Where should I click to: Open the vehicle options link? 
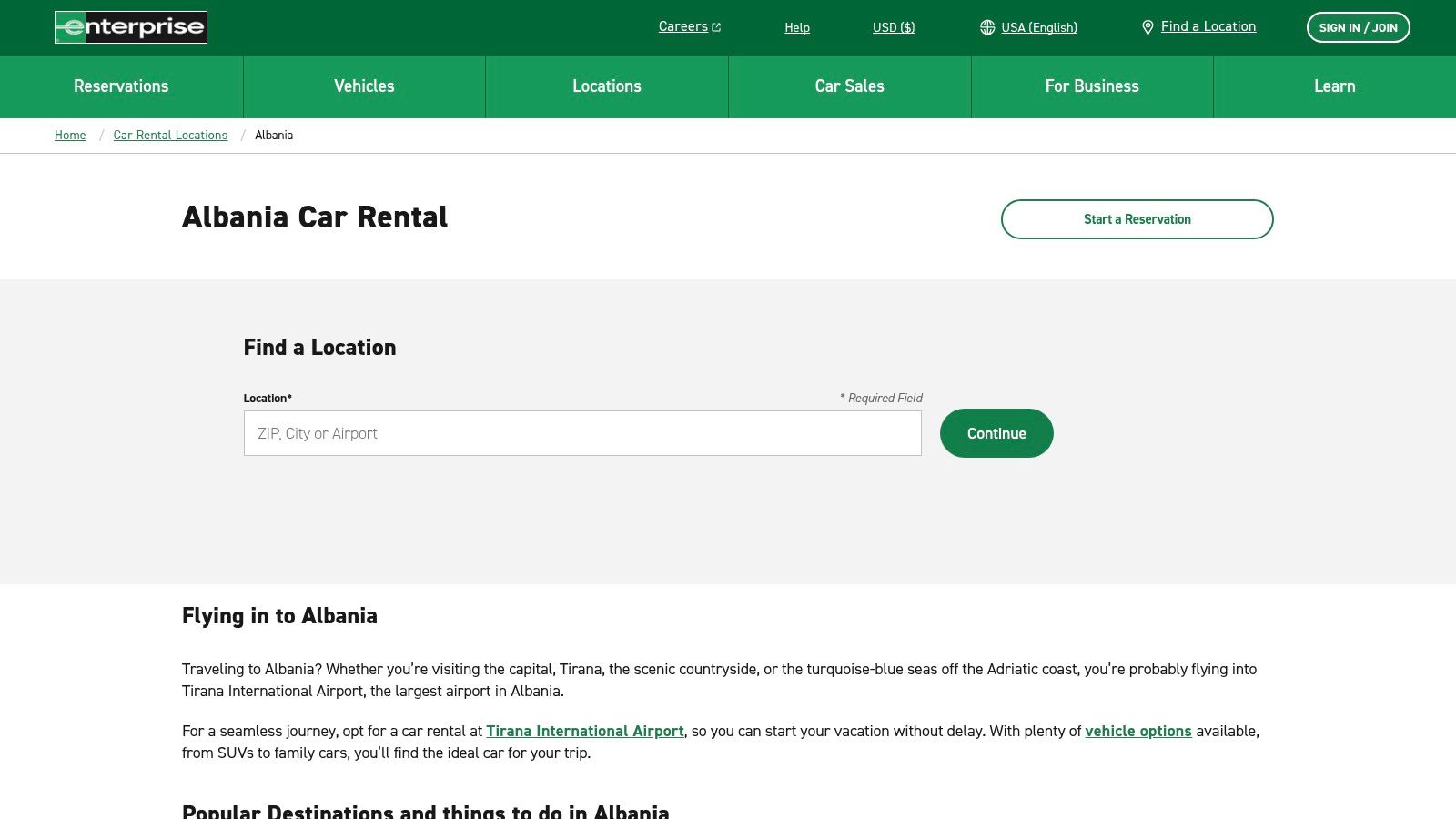pos(1138,731)
